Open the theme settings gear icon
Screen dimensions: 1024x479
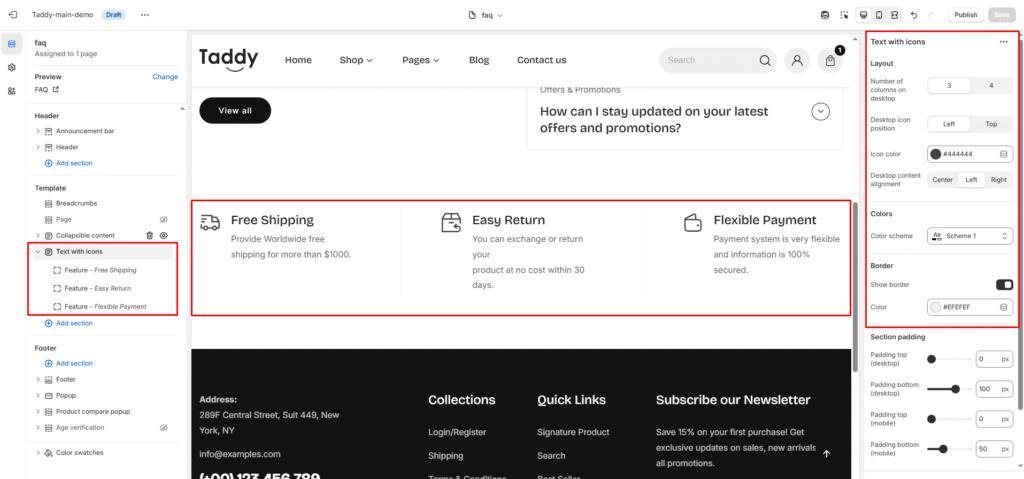[x=12, y=67]
